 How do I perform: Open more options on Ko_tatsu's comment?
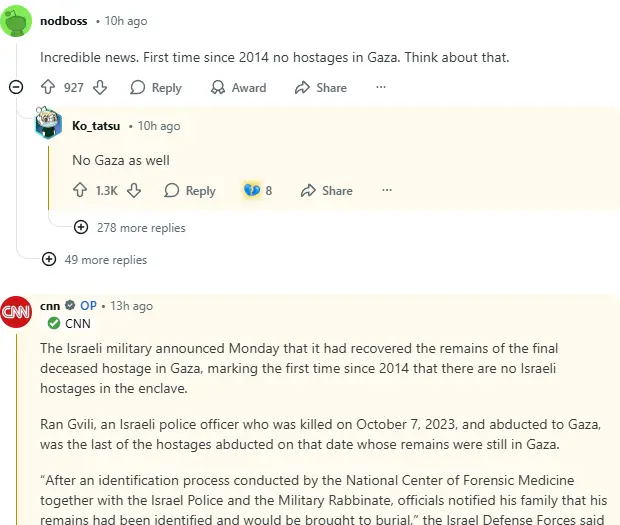pyautogui.click(x=386, y=190)
